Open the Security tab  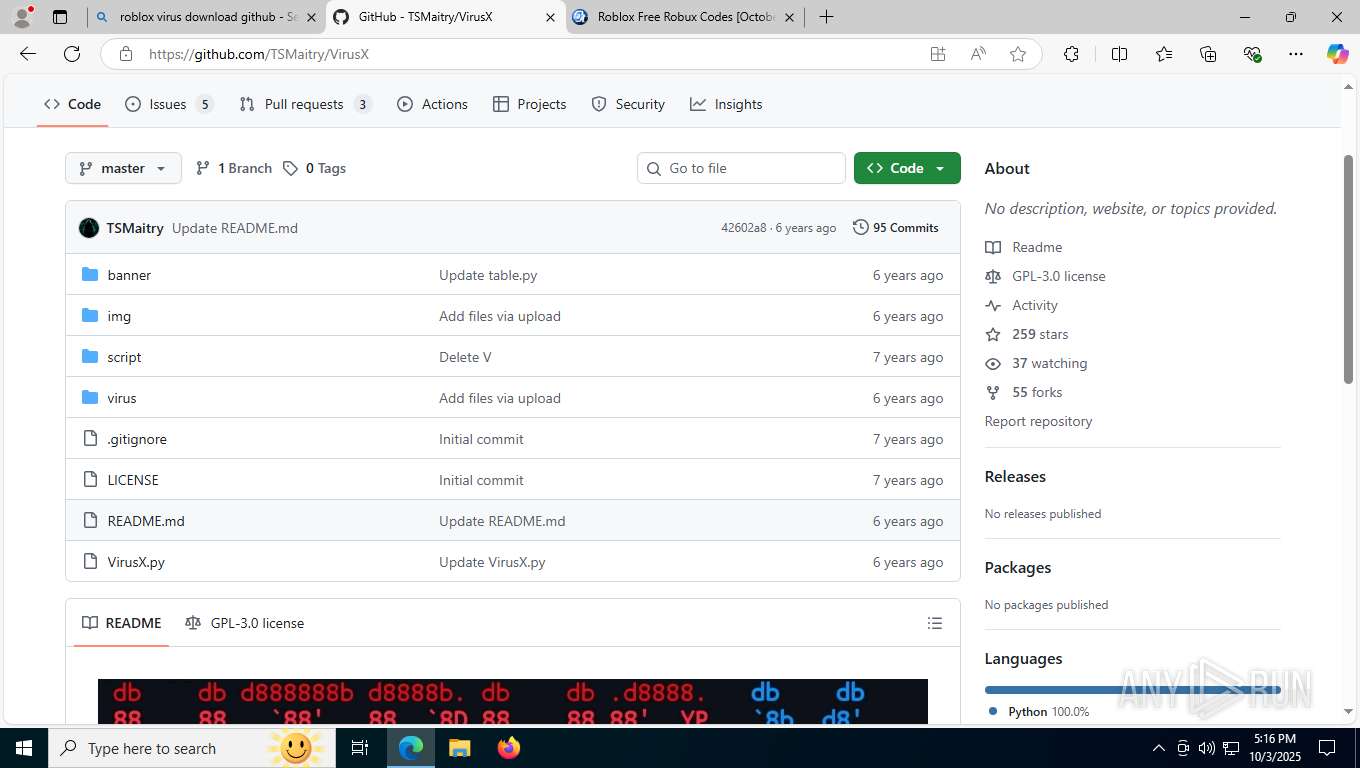pos(628,104)
